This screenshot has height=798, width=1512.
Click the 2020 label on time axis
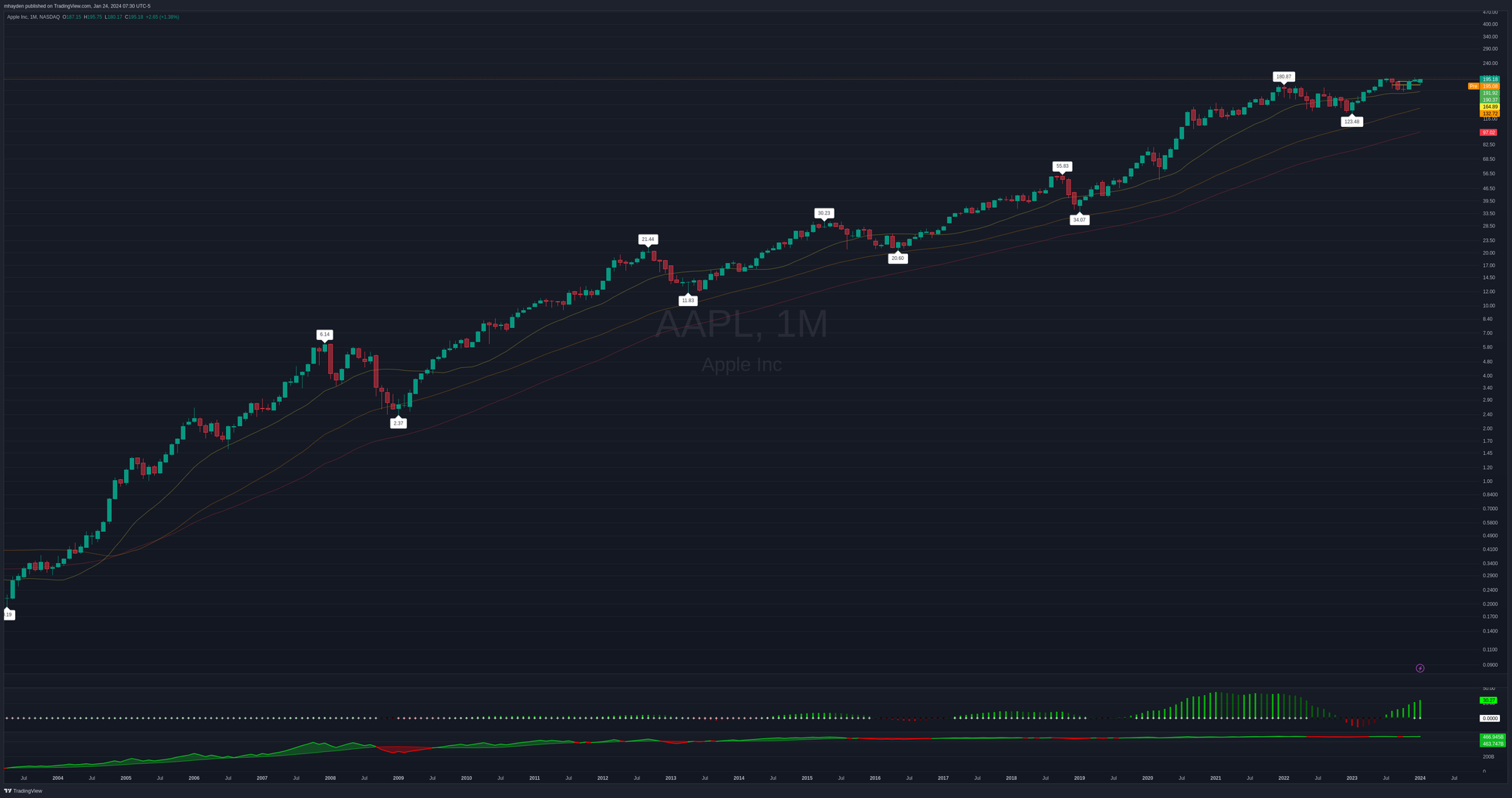click(1148, 778)
